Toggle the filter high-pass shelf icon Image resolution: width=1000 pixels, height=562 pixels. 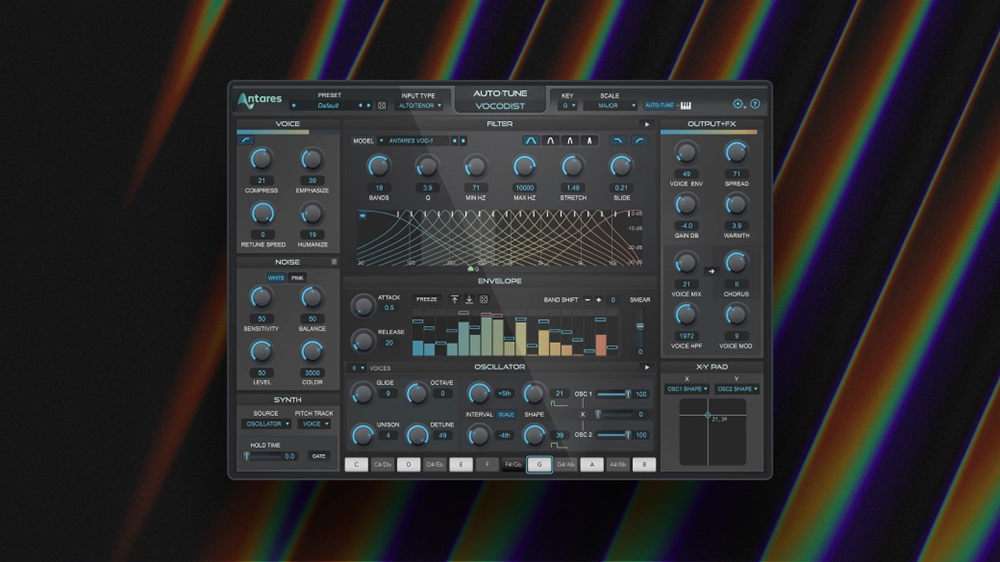pyautogui.click(x=640, y=140)
